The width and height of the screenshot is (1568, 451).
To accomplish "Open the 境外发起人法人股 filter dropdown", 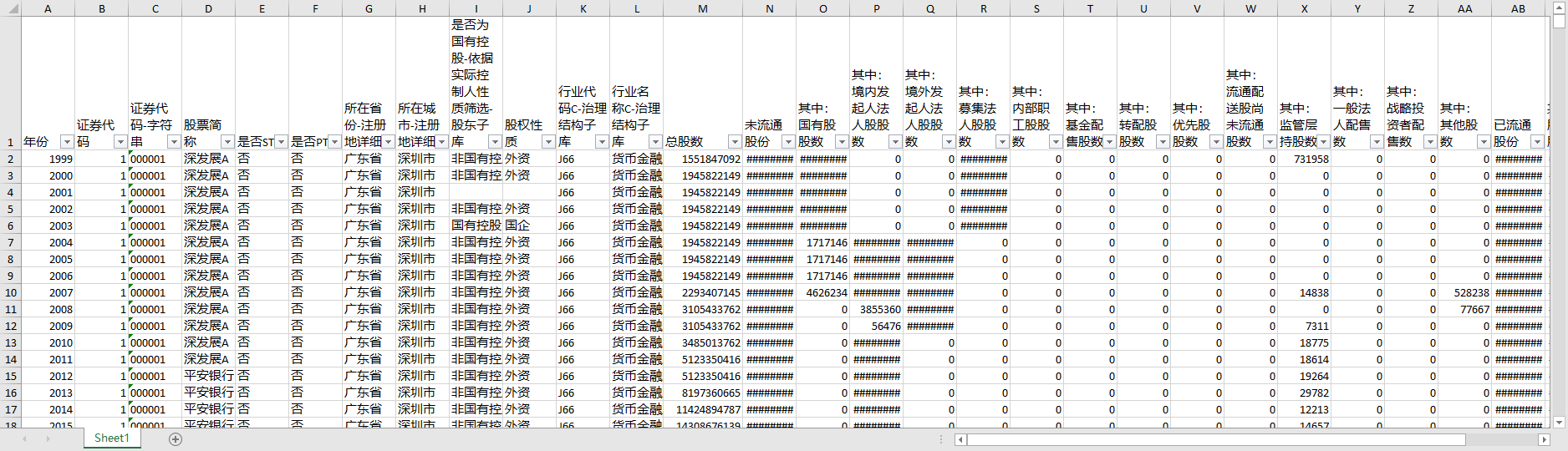I will click(x=949, y=142).
